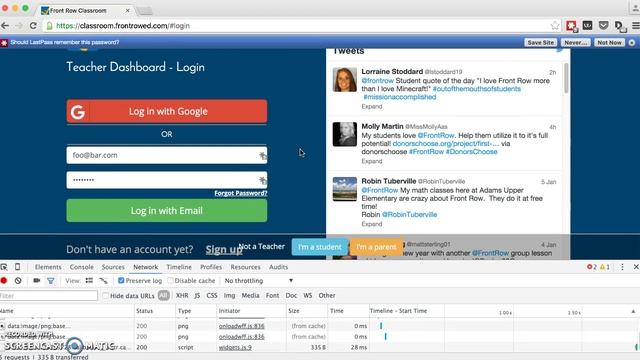
Task: Dismiss the LastPass notification bar
Action: pyautogui.click(x=631, y=42)
